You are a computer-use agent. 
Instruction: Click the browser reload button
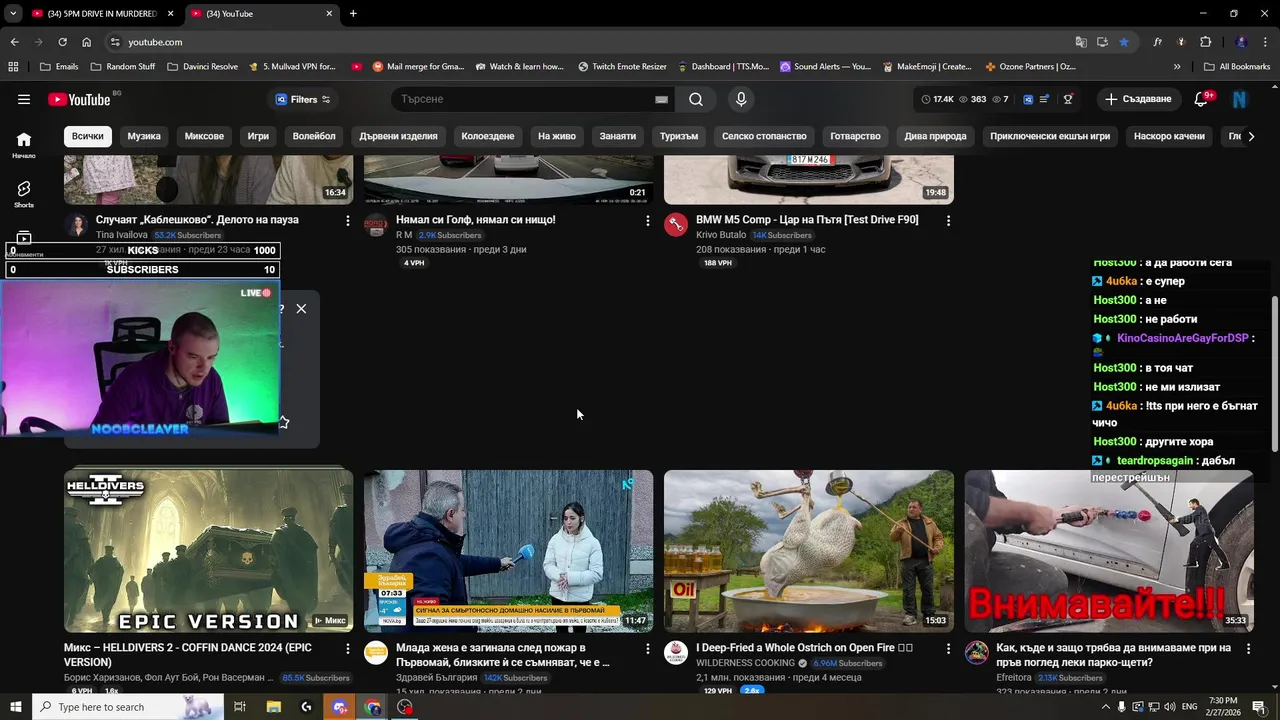click(x=62, y=42)
